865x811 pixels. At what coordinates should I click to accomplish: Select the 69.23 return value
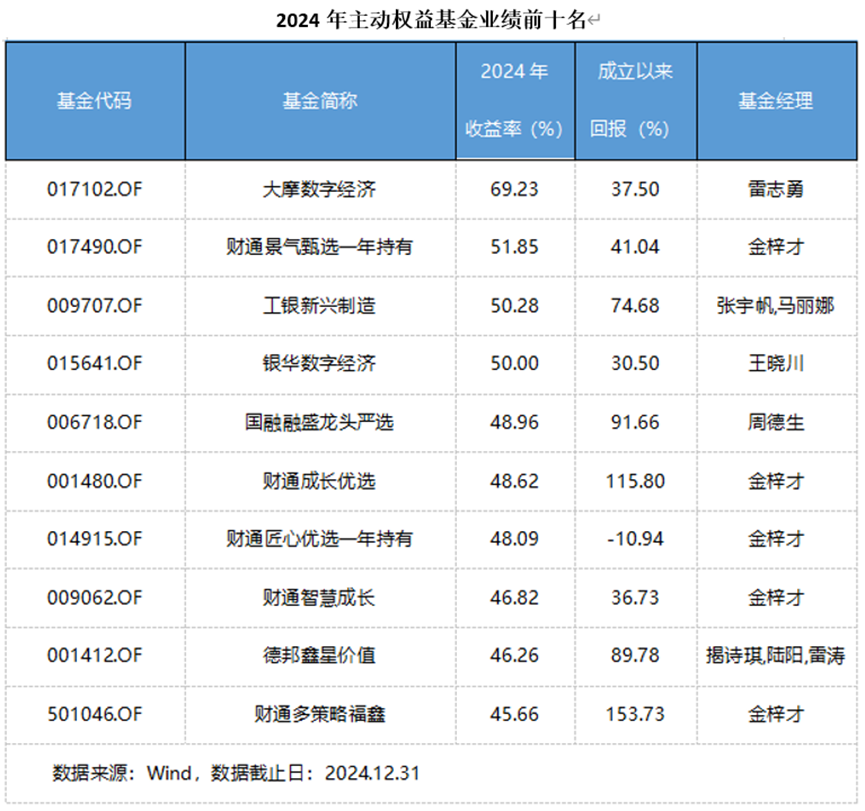(x=514, y=189)
